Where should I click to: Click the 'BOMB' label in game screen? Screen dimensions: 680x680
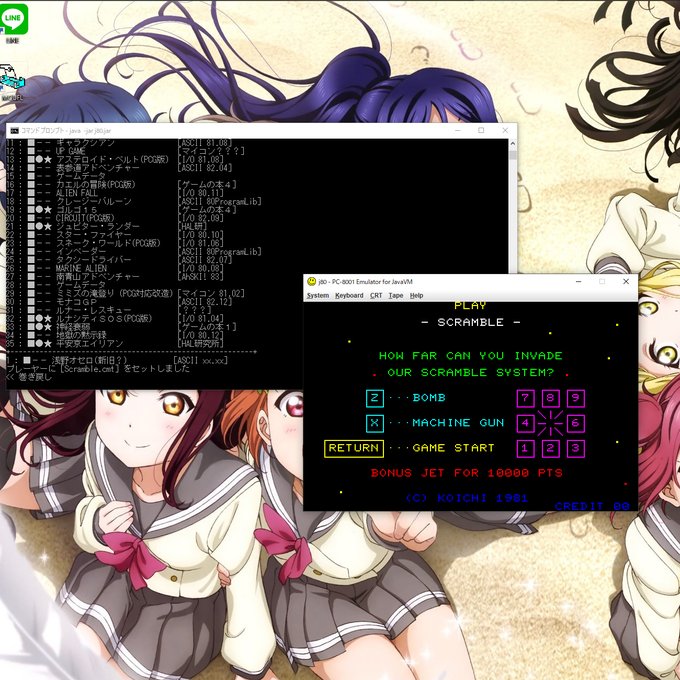429,398
